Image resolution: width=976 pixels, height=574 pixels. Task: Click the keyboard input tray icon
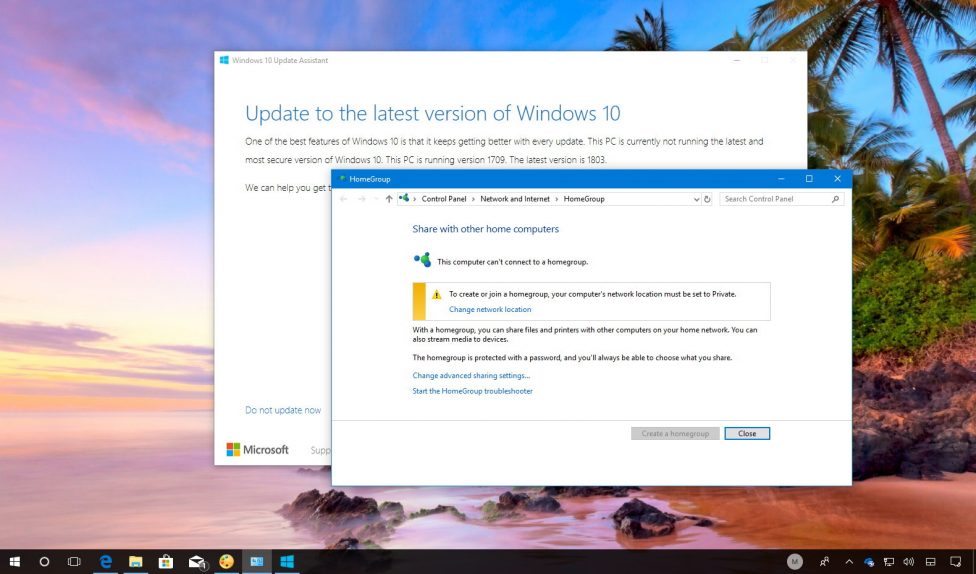point(931,562)
